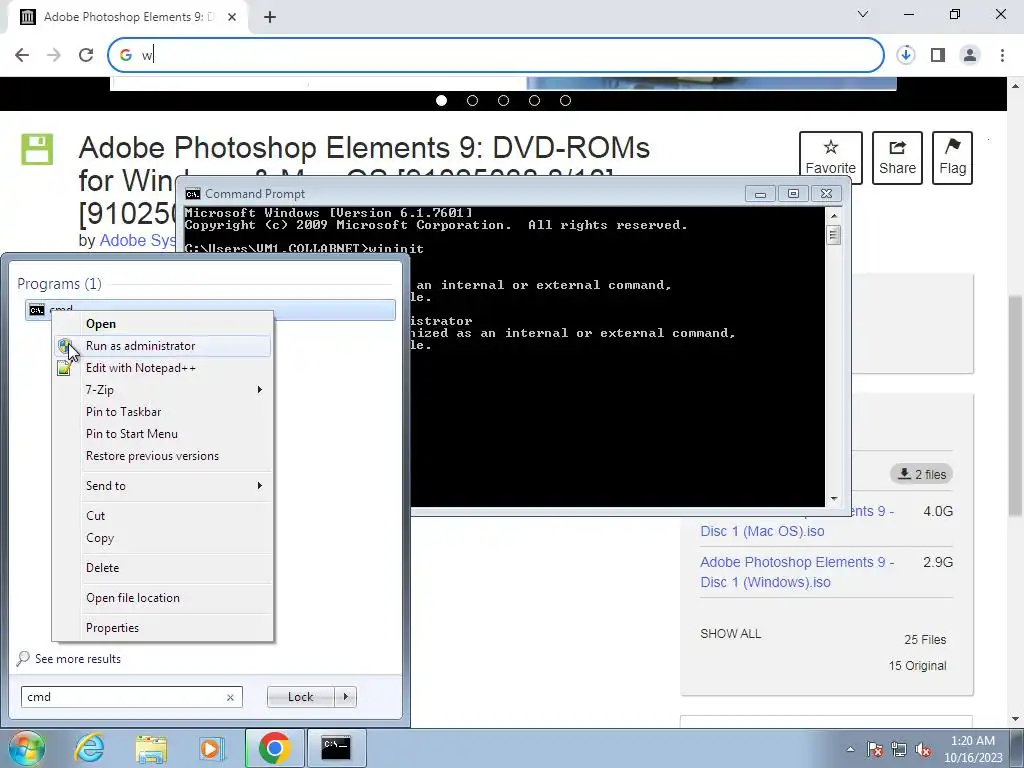Click the Windows Start orb
Screen dimensions: 1024x768
[26, 748]
